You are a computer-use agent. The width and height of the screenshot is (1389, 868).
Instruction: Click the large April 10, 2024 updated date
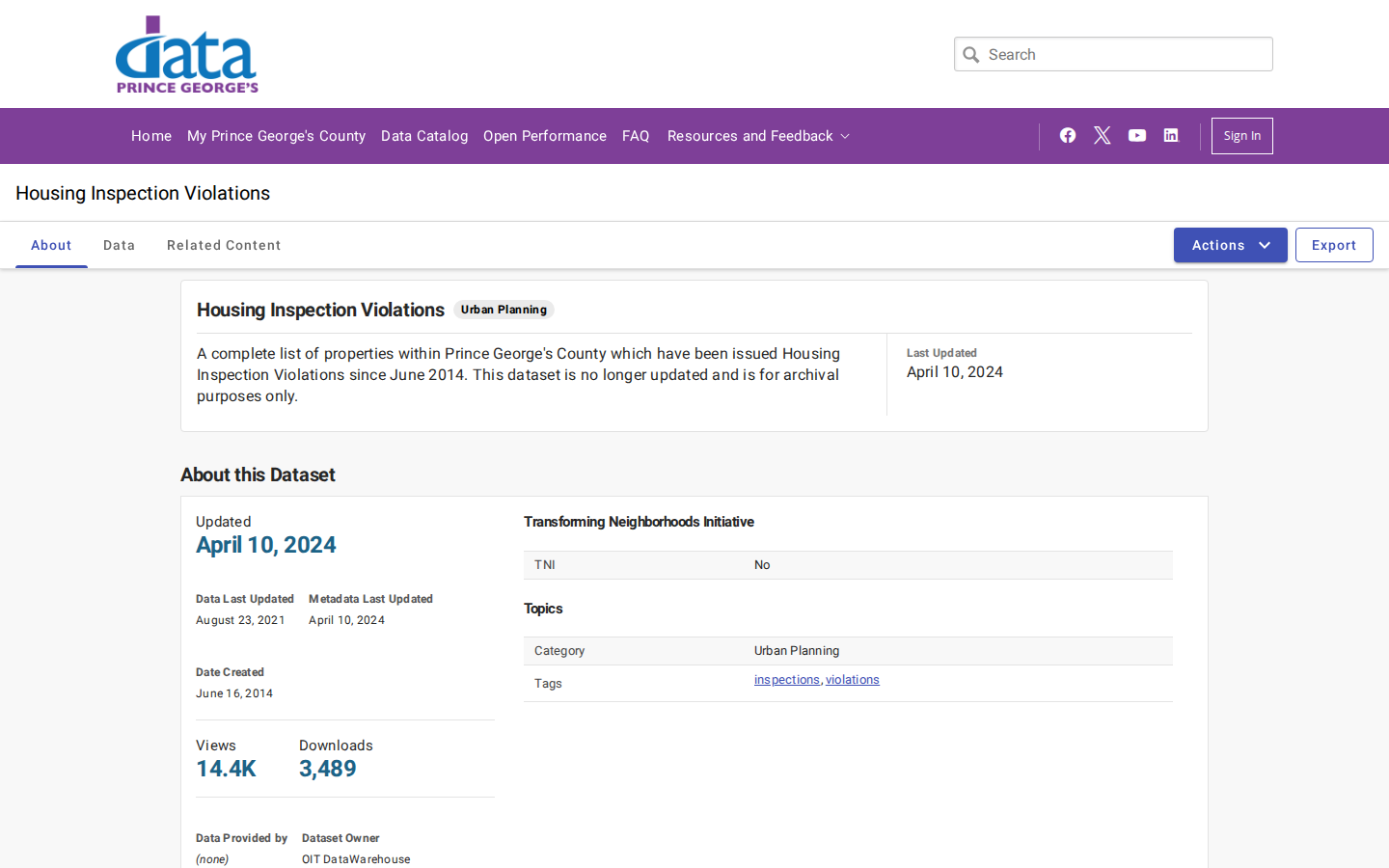pyautogui.click(x=266, y=545)
